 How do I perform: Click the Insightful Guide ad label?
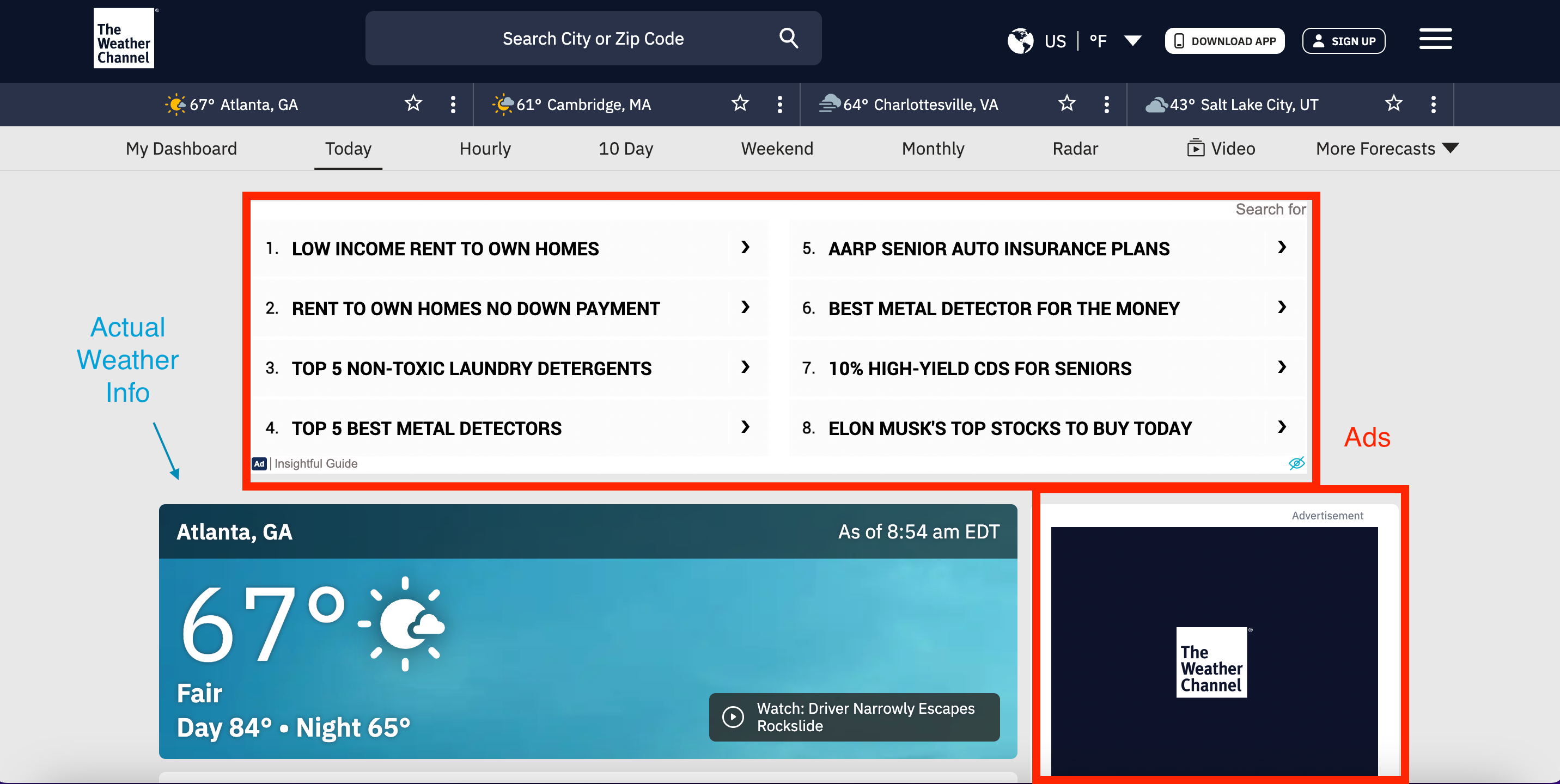(316, 463)
